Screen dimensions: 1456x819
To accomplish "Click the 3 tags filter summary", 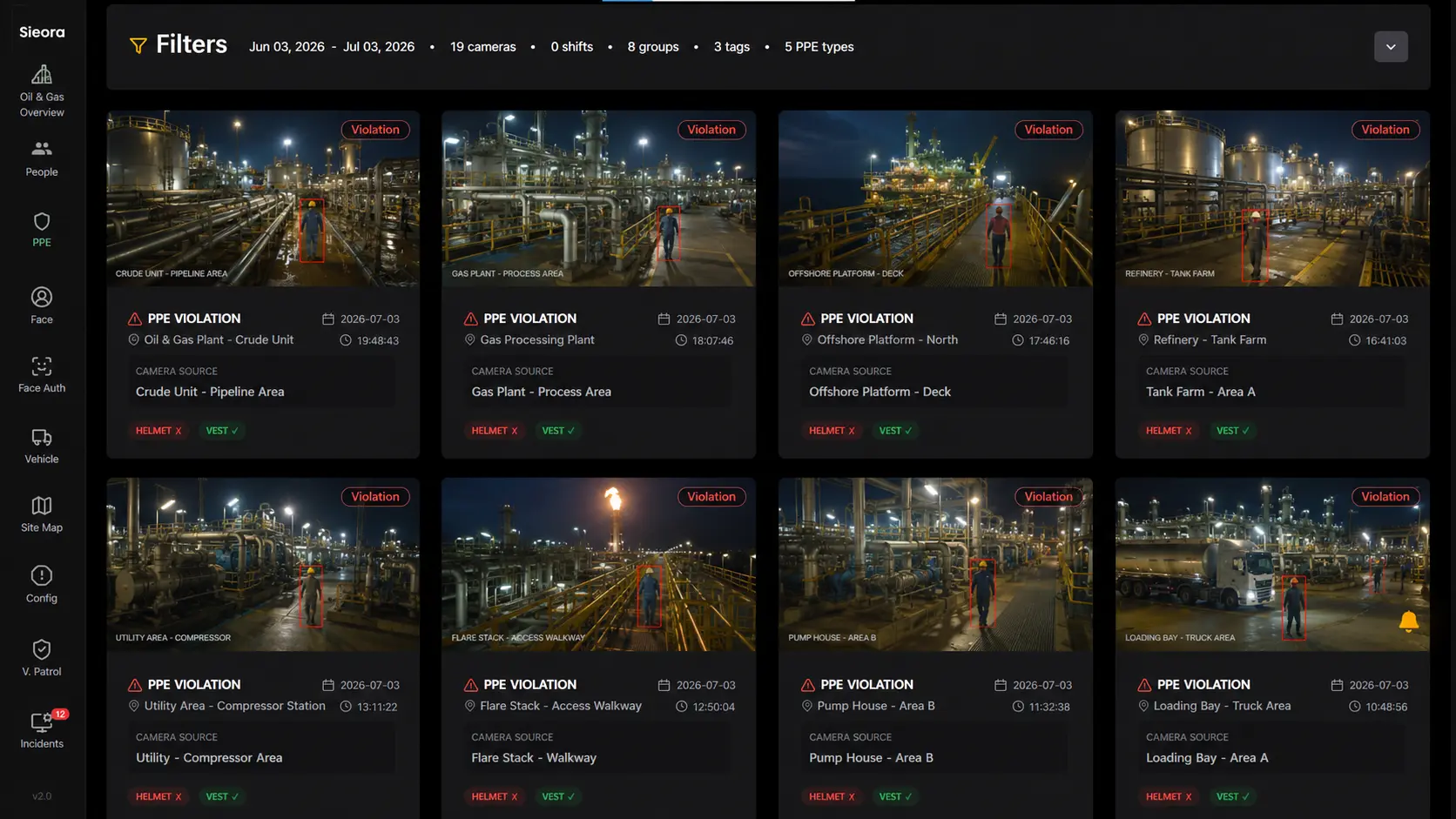I will 731,47.
